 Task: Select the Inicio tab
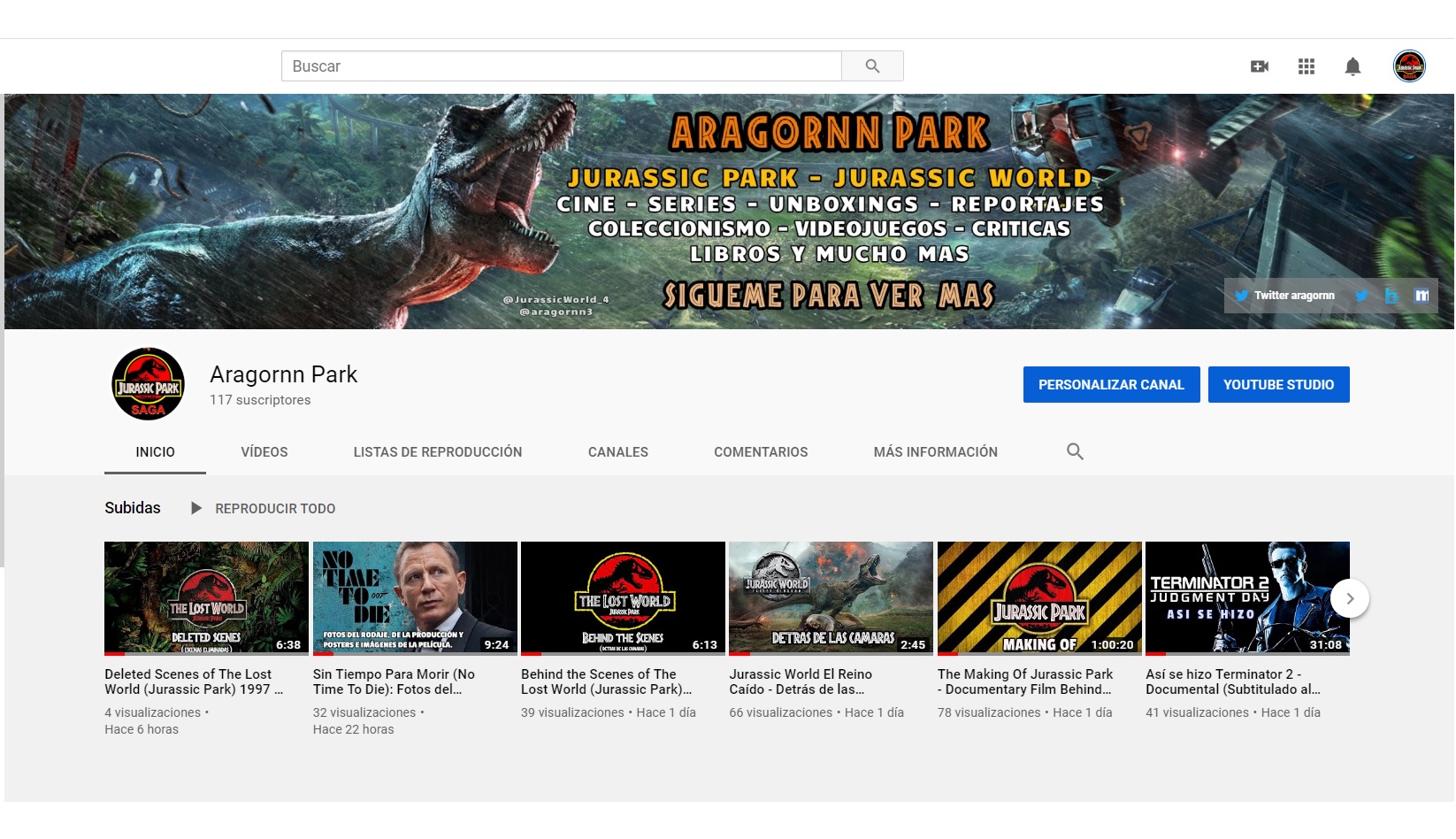155,452
